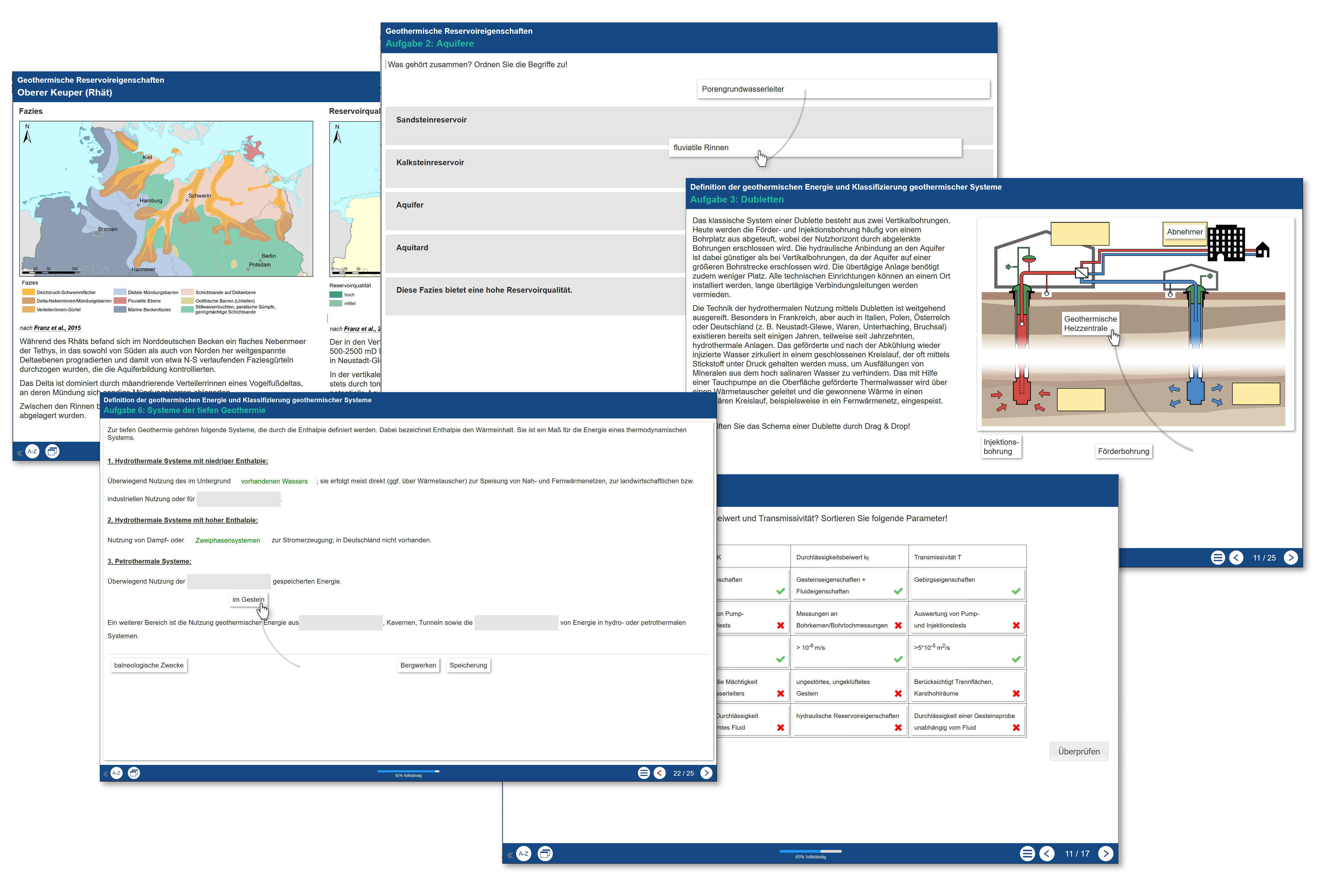
Task: Click windows icon in Aufgabe 6 footer
Action: point(134,773)
